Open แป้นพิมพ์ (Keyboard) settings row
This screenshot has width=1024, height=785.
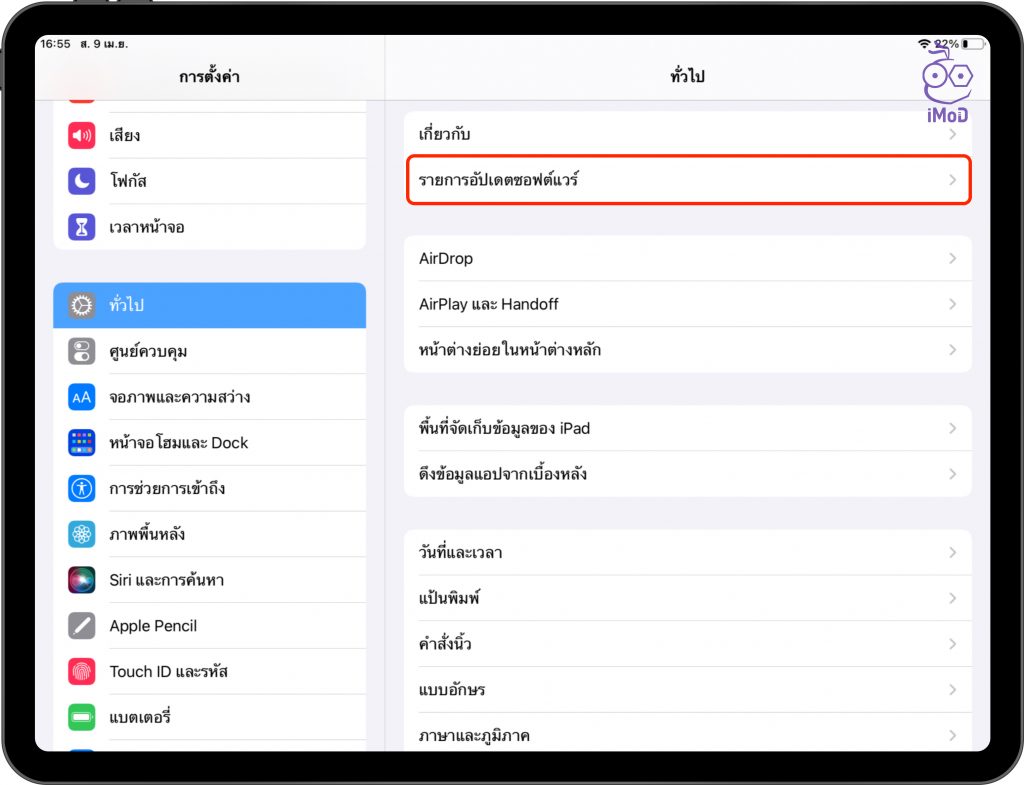[687, 598]
